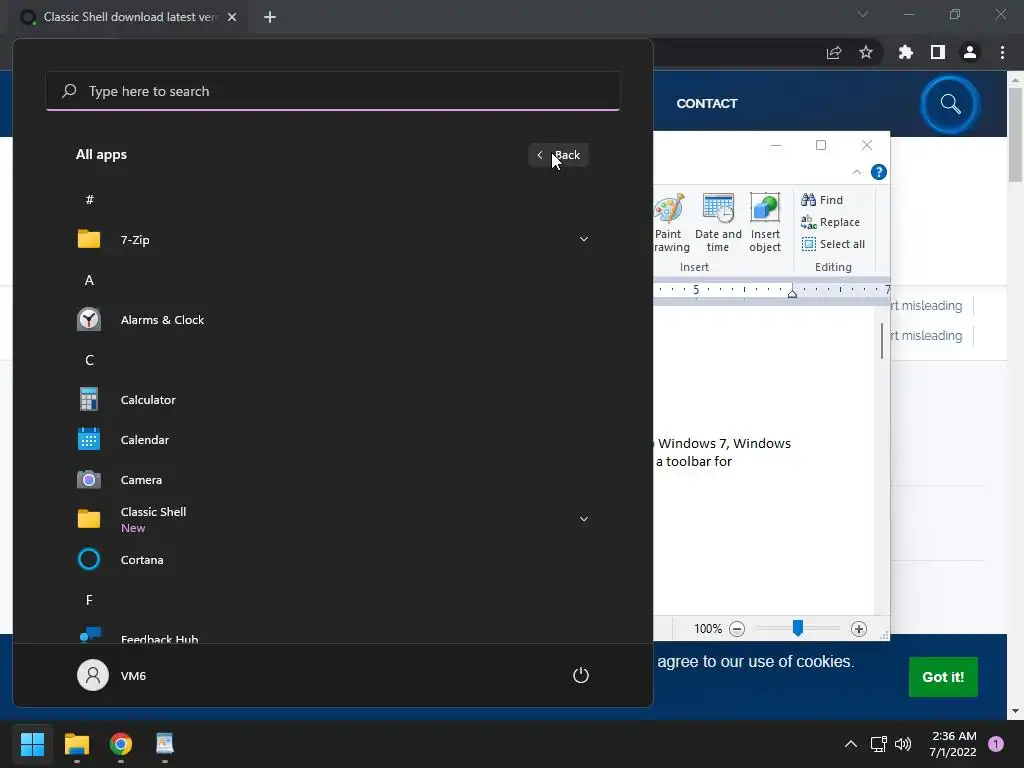Open the volume tray icon
This screenshot has height=768, width=1024.
click(x=903, y=744)
